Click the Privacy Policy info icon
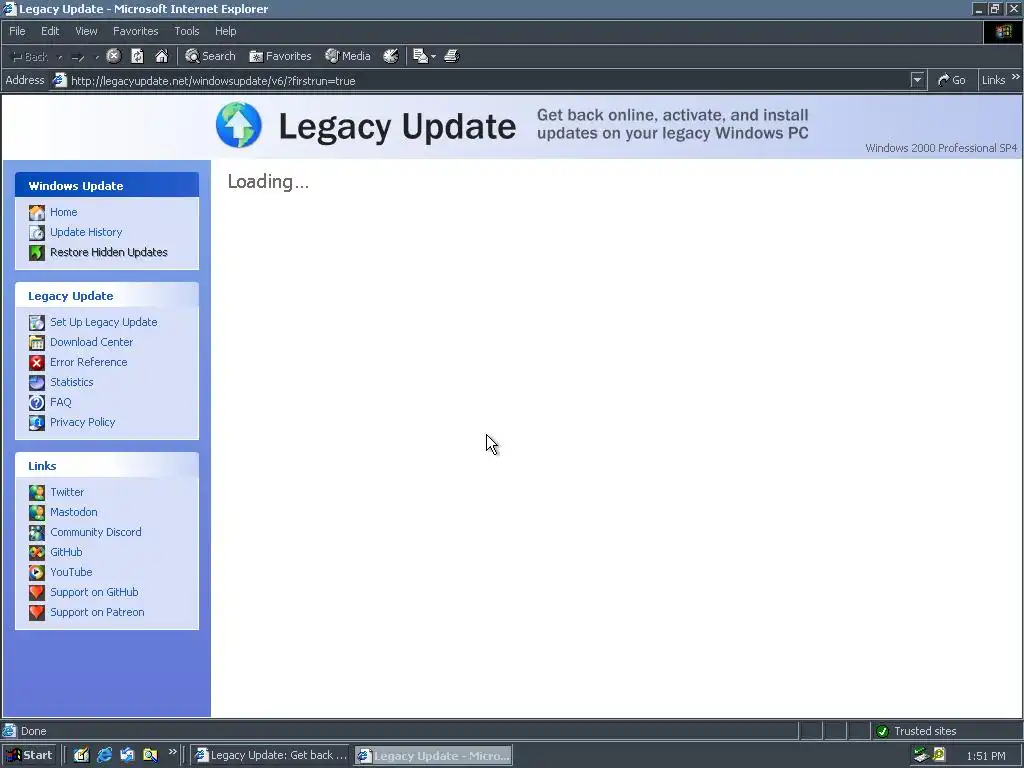1024x768 pixels. [37, 423]
